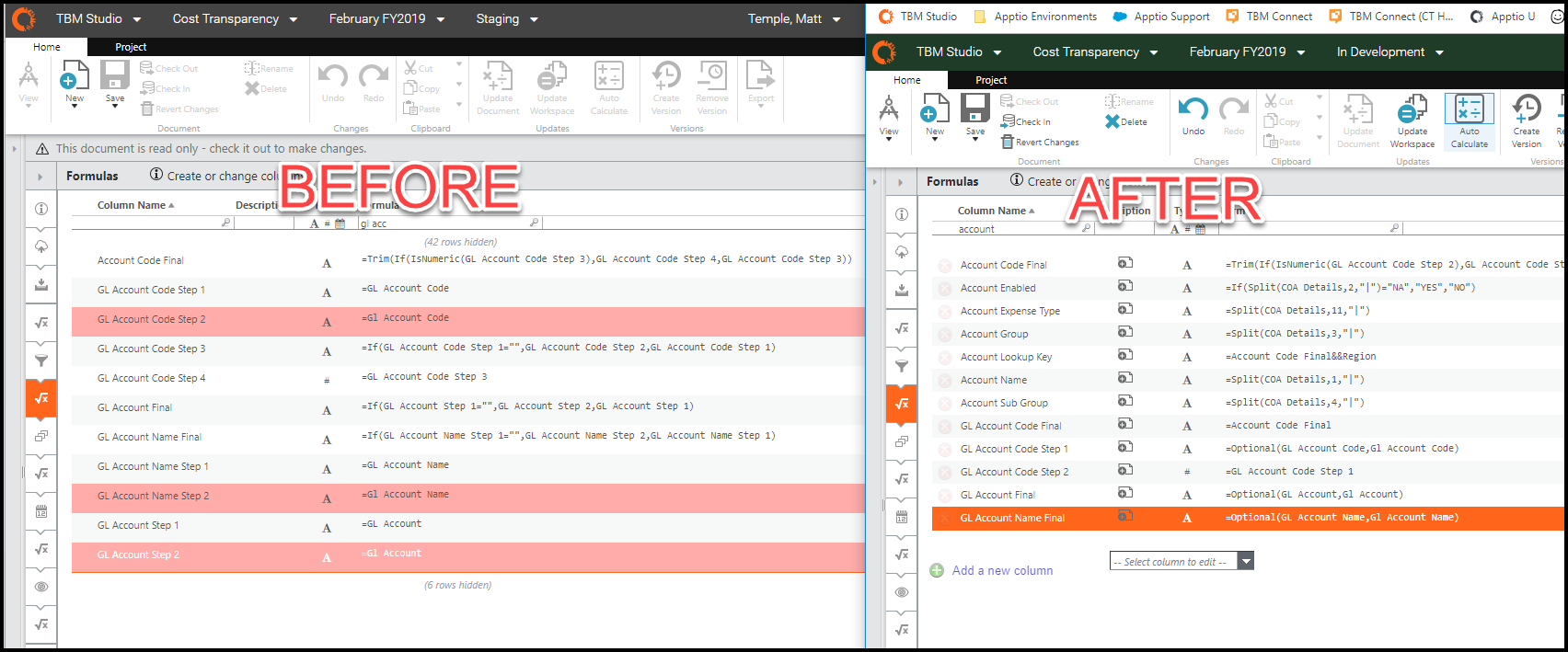Toggle text type filter A in AFTER window
This screenshot has height=652, width=1568.
[1175, 229]
